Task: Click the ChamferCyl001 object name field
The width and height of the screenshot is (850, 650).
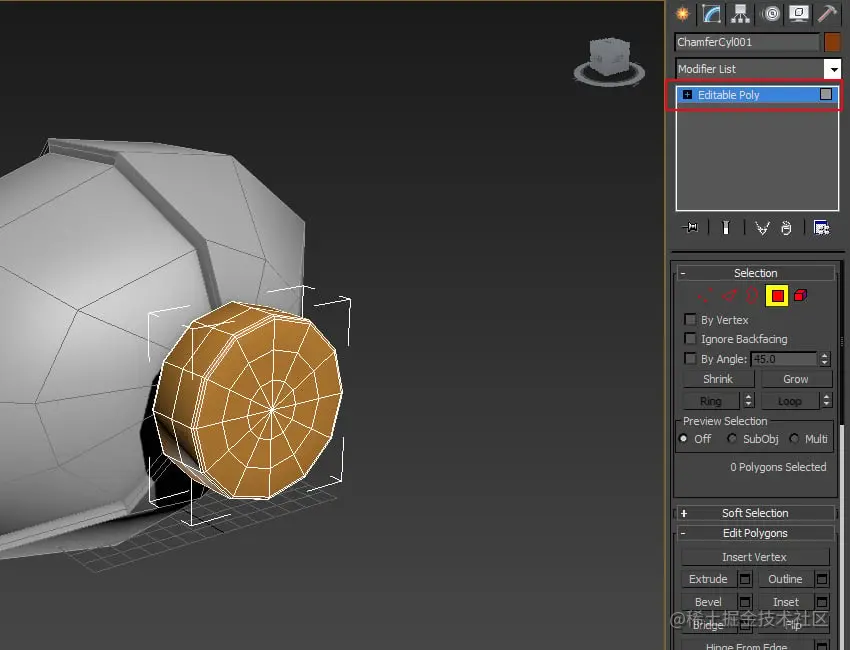Action: pyautogui.click(x=747, y=42)
